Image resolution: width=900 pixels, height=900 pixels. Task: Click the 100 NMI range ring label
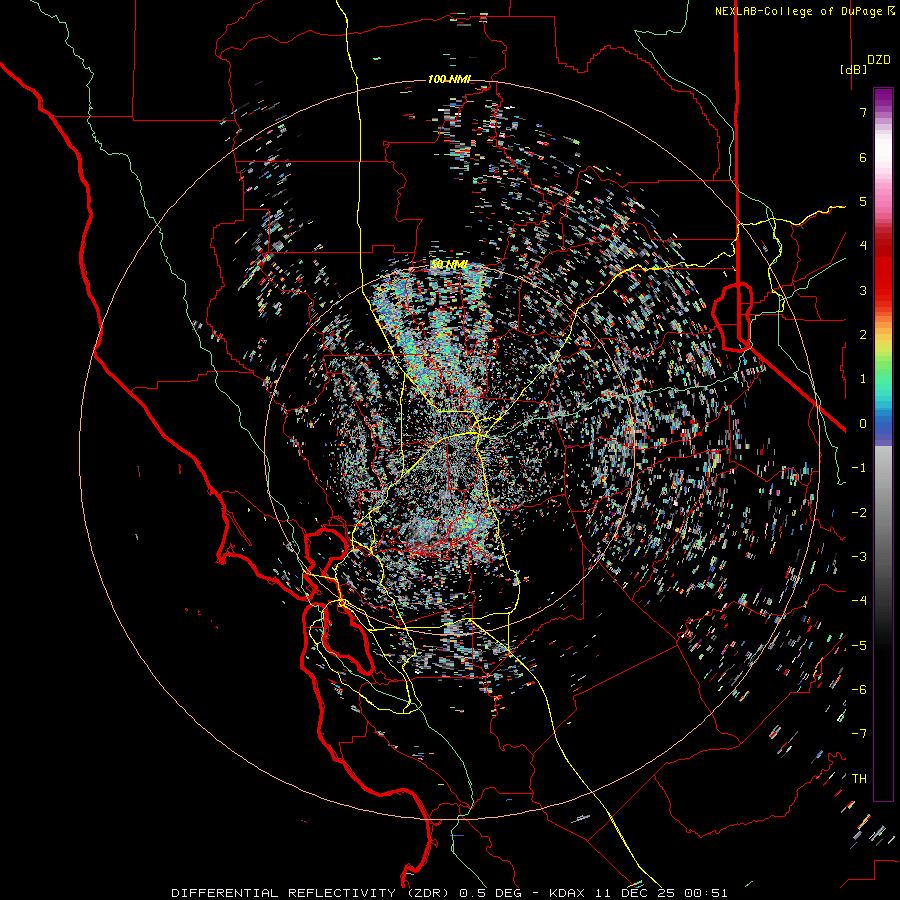point(449,79)
